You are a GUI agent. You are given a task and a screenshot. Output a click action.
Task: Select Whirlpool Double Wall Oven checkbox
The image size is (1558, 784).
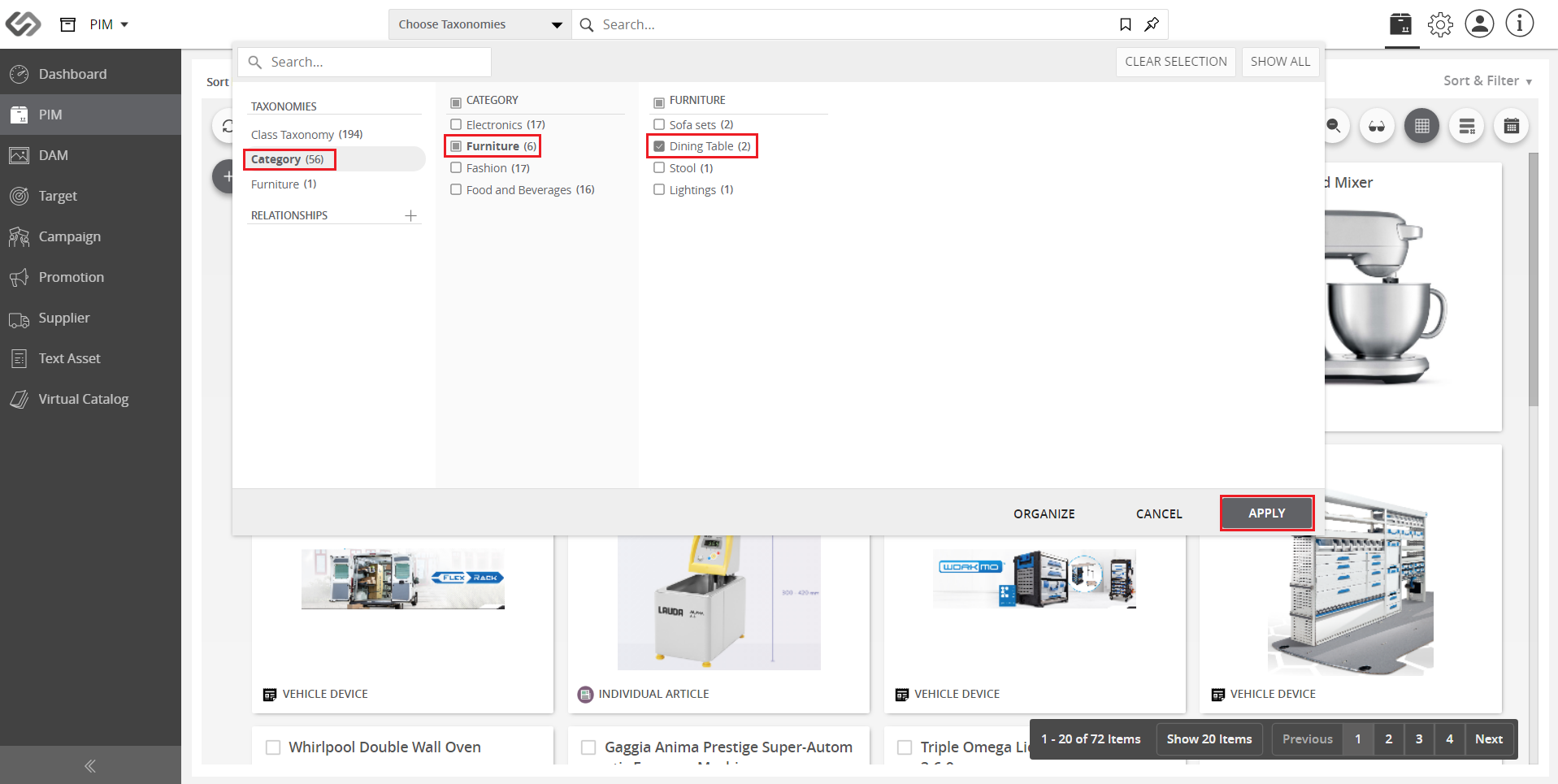pyautogui.click(x=273, y=747)
